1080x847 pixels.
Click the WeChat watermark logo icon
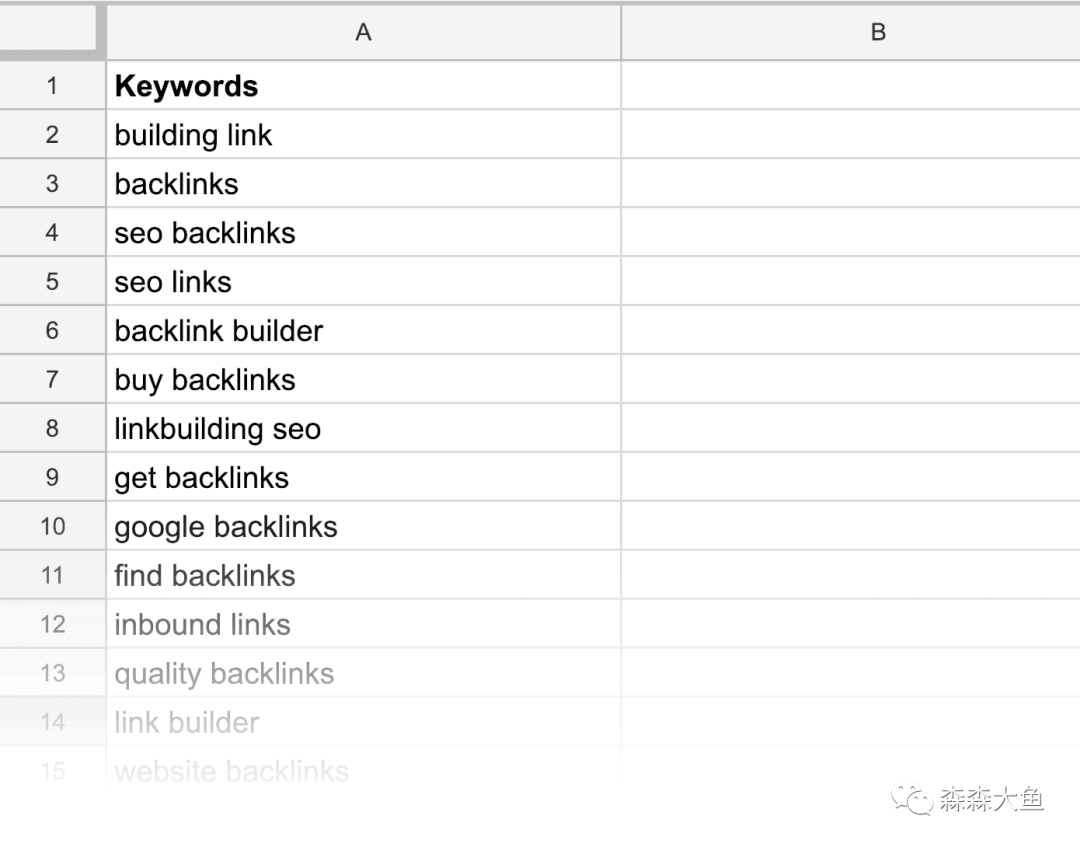913,798
